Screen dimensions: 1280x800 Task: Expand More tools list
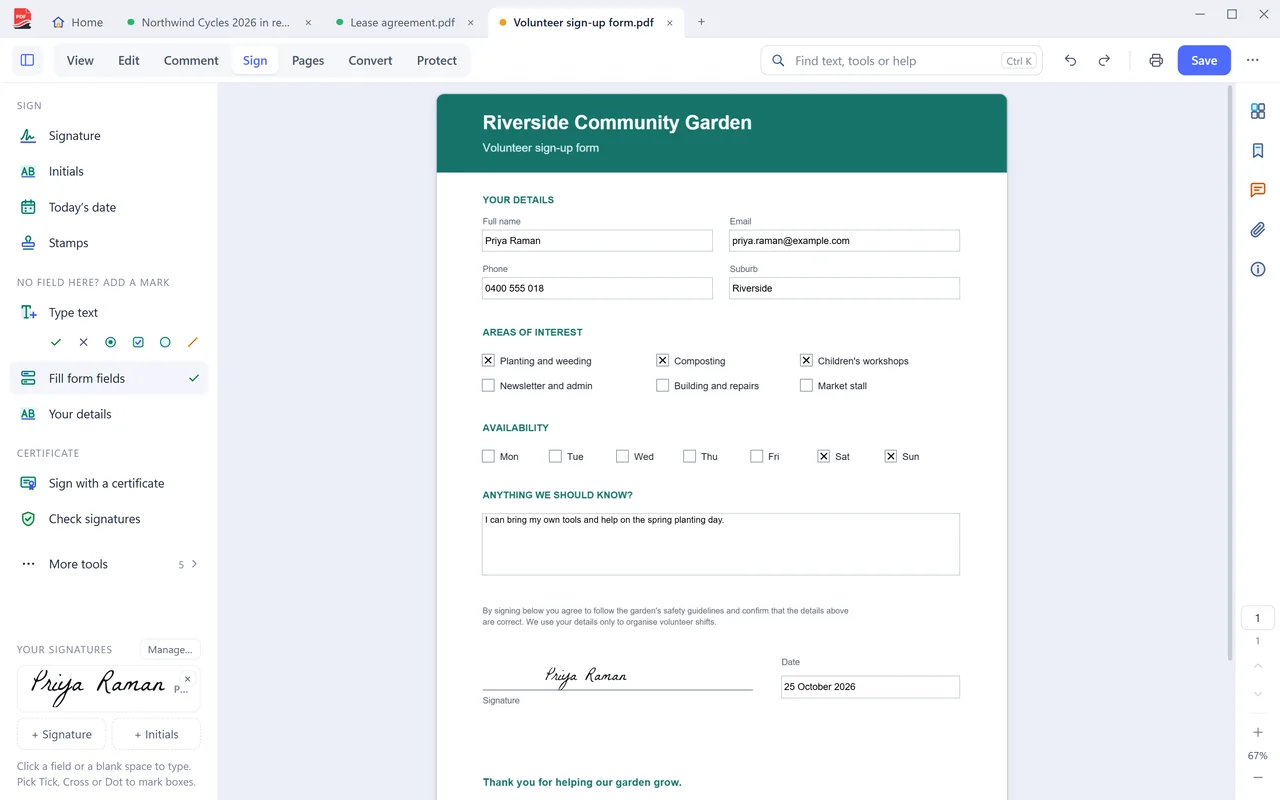pyautogui.click(x=109, y=564)
